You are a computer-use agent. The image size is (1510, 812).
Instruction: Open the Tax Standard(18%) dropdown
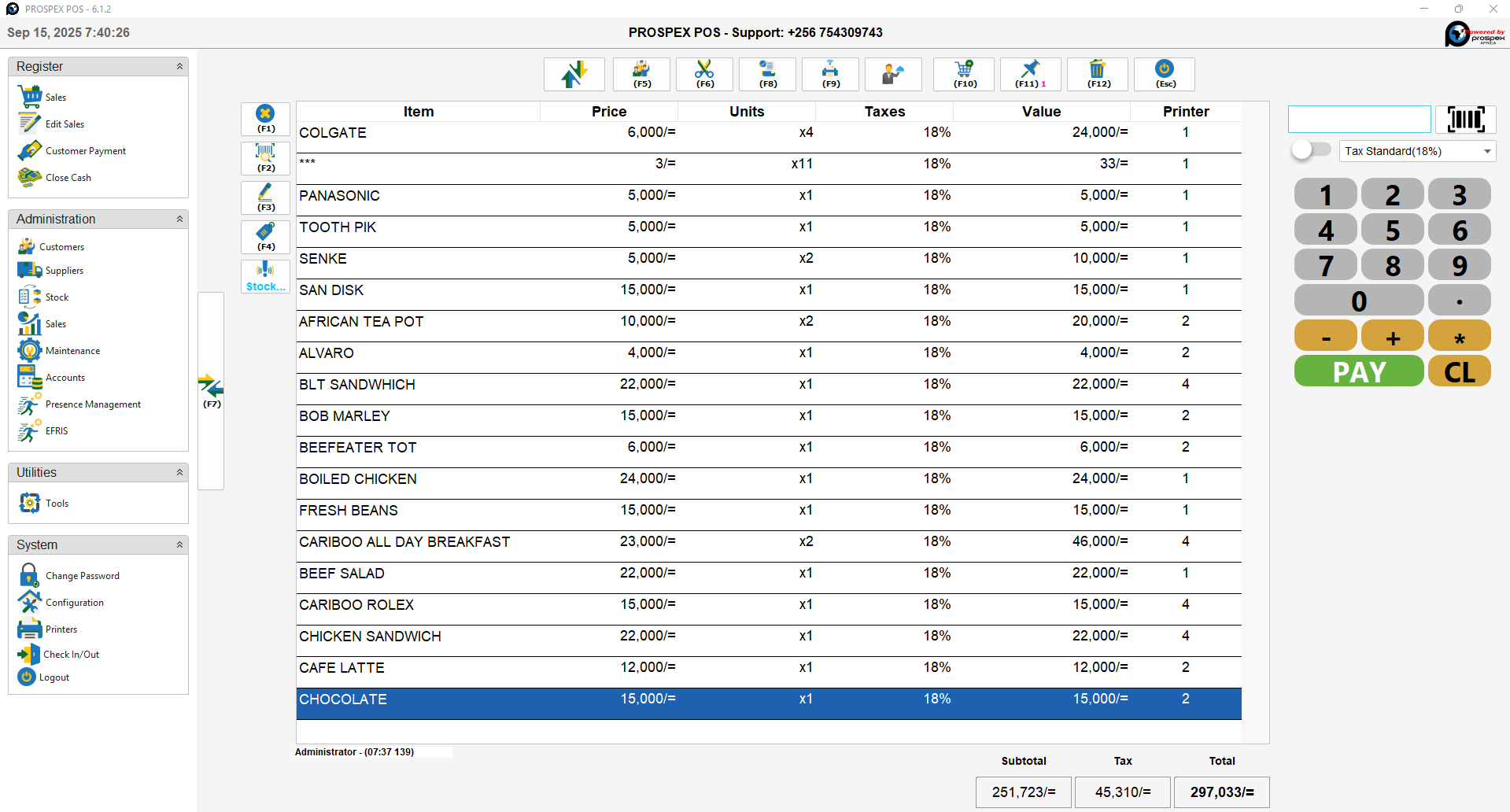[1416, 150]
